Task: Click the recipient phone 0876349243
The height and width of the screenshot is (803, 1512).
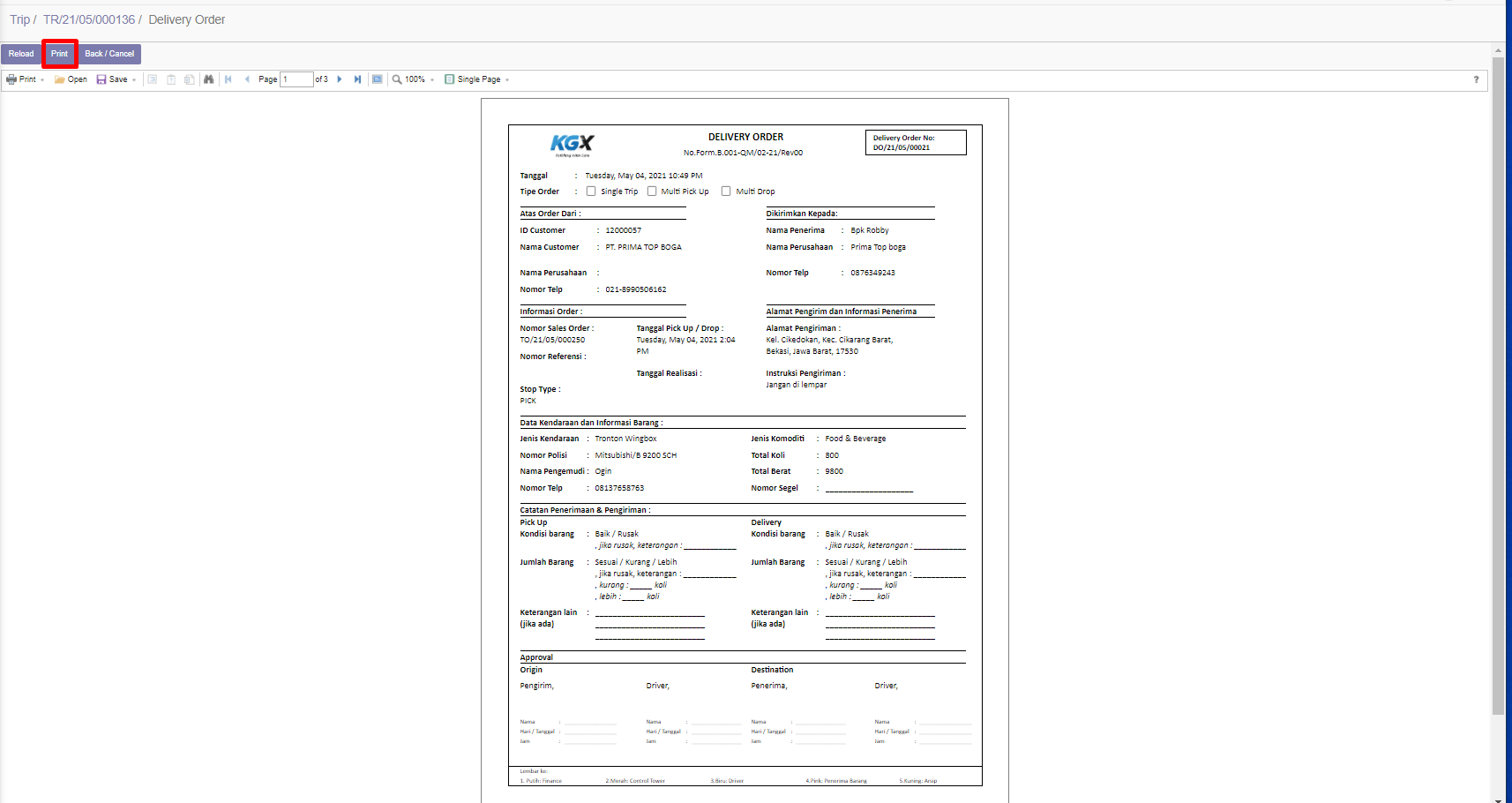Action: point(872,273)
